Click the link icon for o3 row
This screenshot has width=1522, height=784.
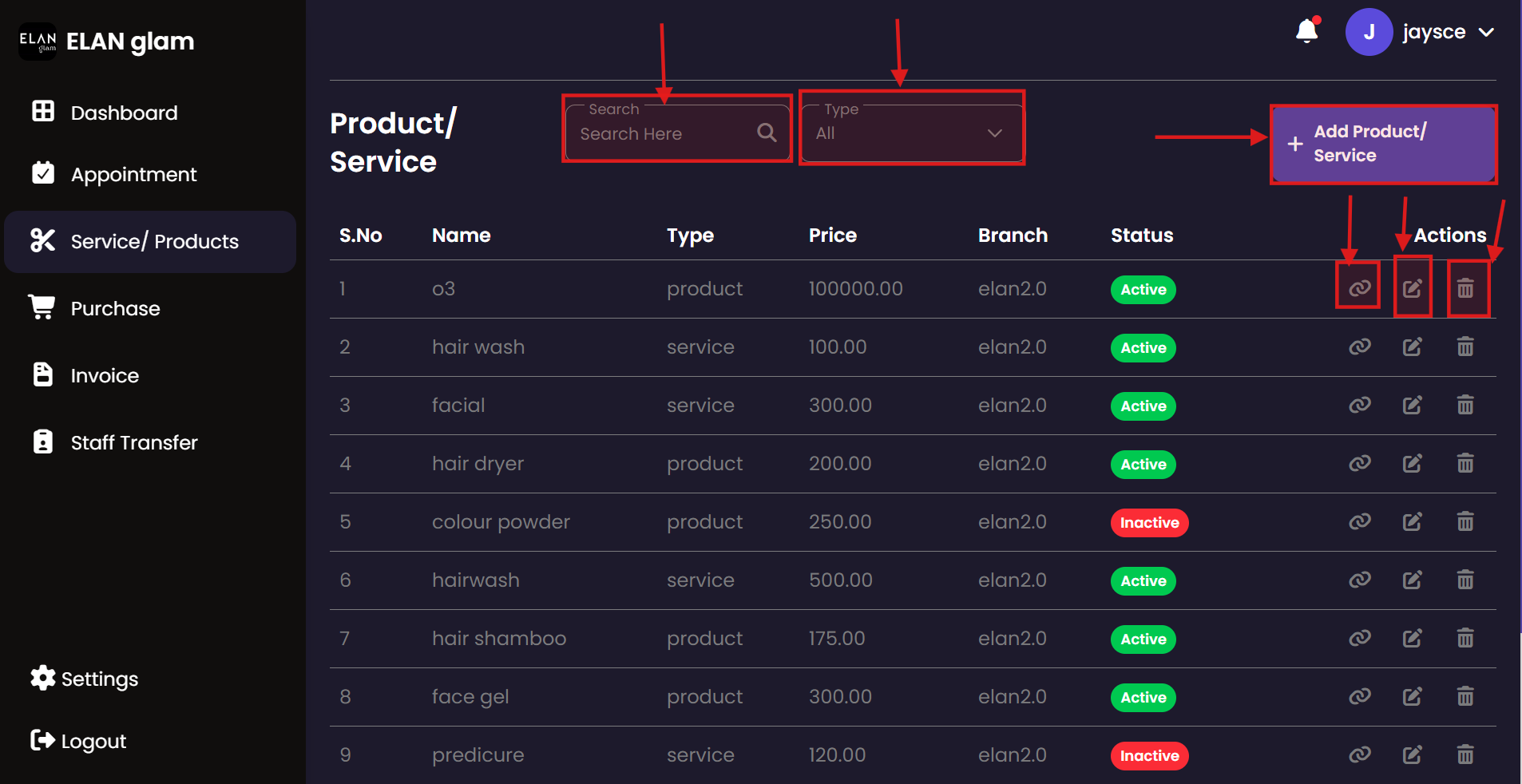(x=1359, y=288)
